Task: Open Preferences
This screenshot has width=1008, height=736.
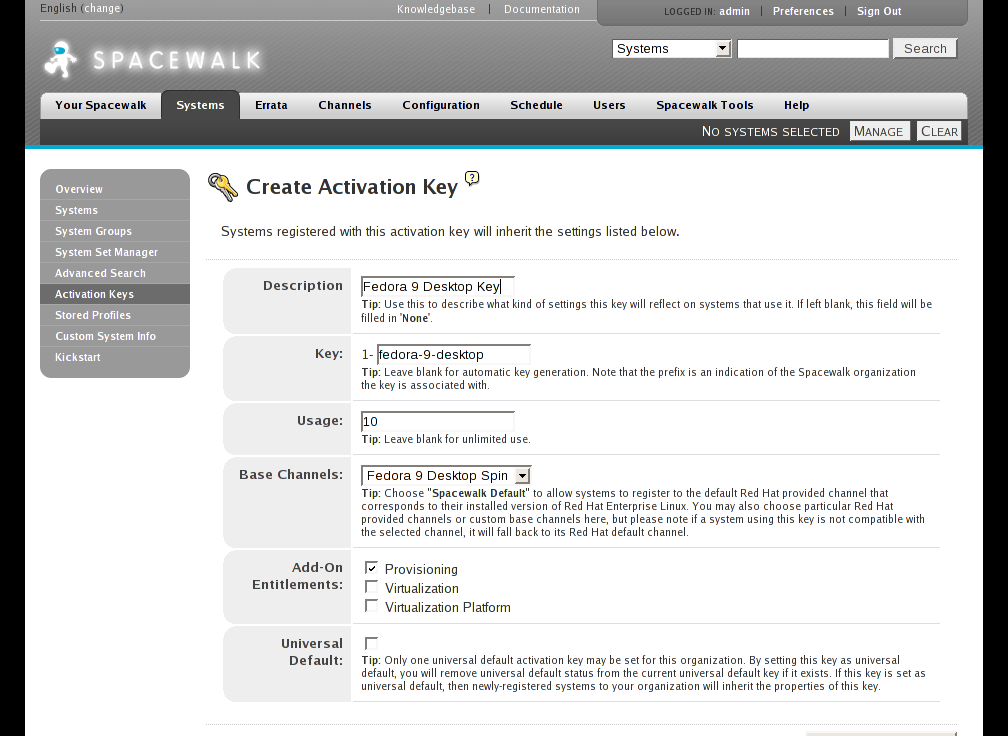Action: coord(803,12)
